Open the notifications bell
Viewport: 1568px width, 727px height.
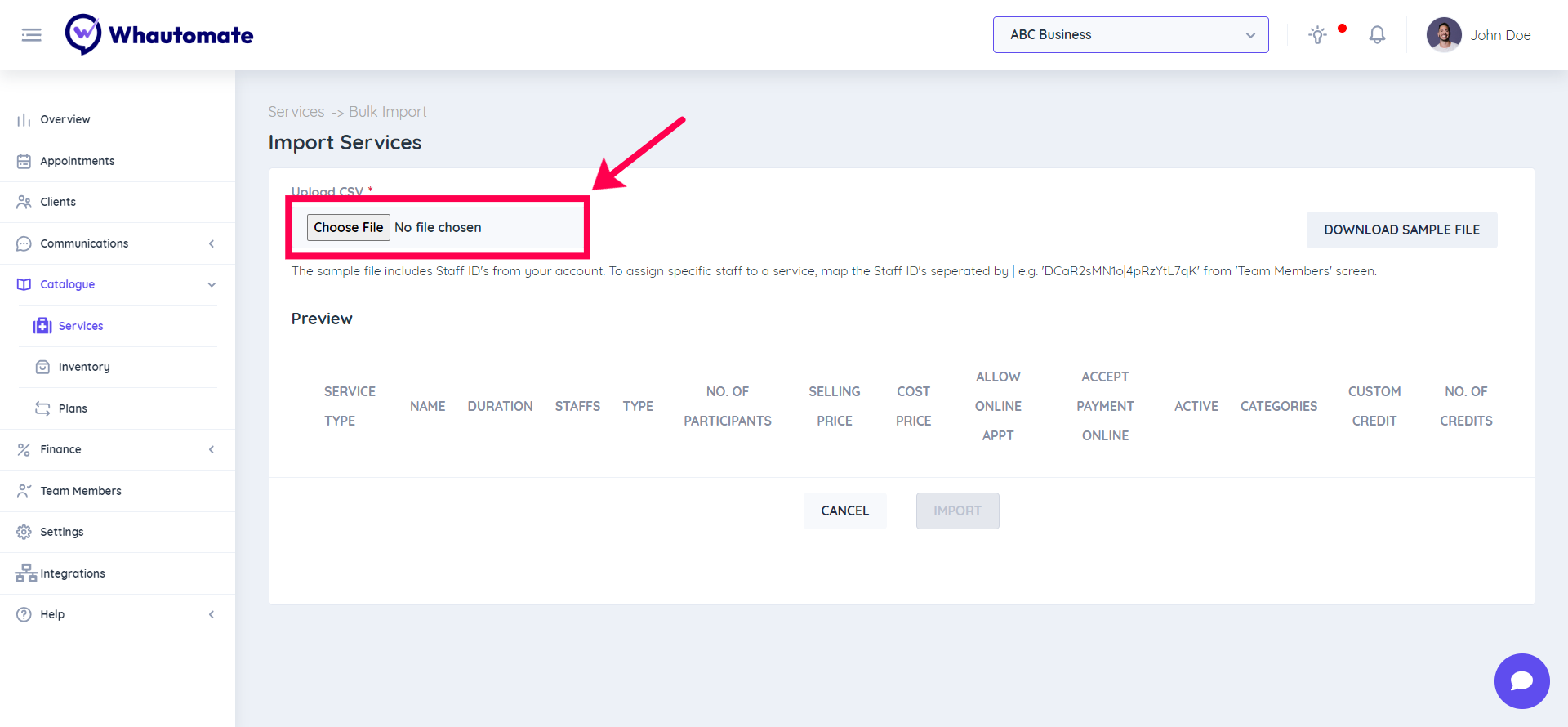tap(1377, 35)
